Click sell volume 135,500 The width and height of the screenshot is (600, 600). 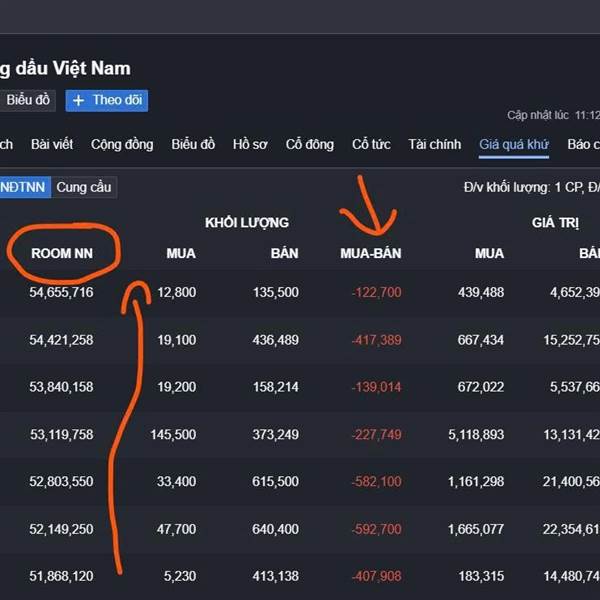(x=276, y=292)
